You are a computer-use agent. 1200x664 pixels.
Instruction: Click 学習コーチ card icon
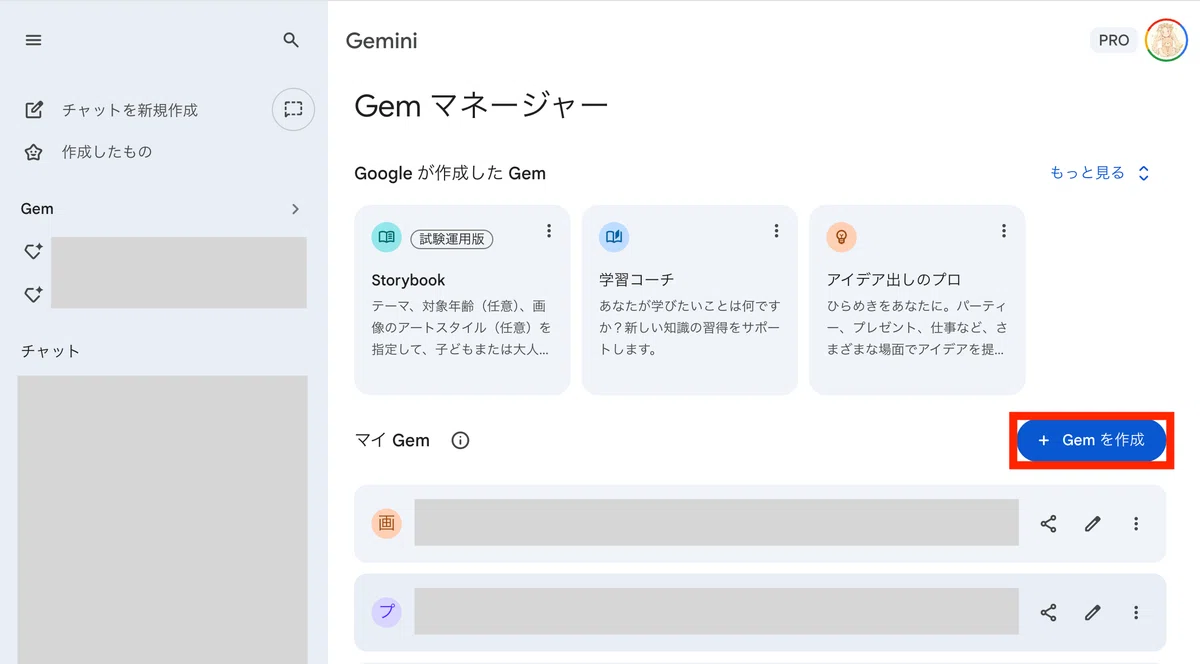(614, 237)
